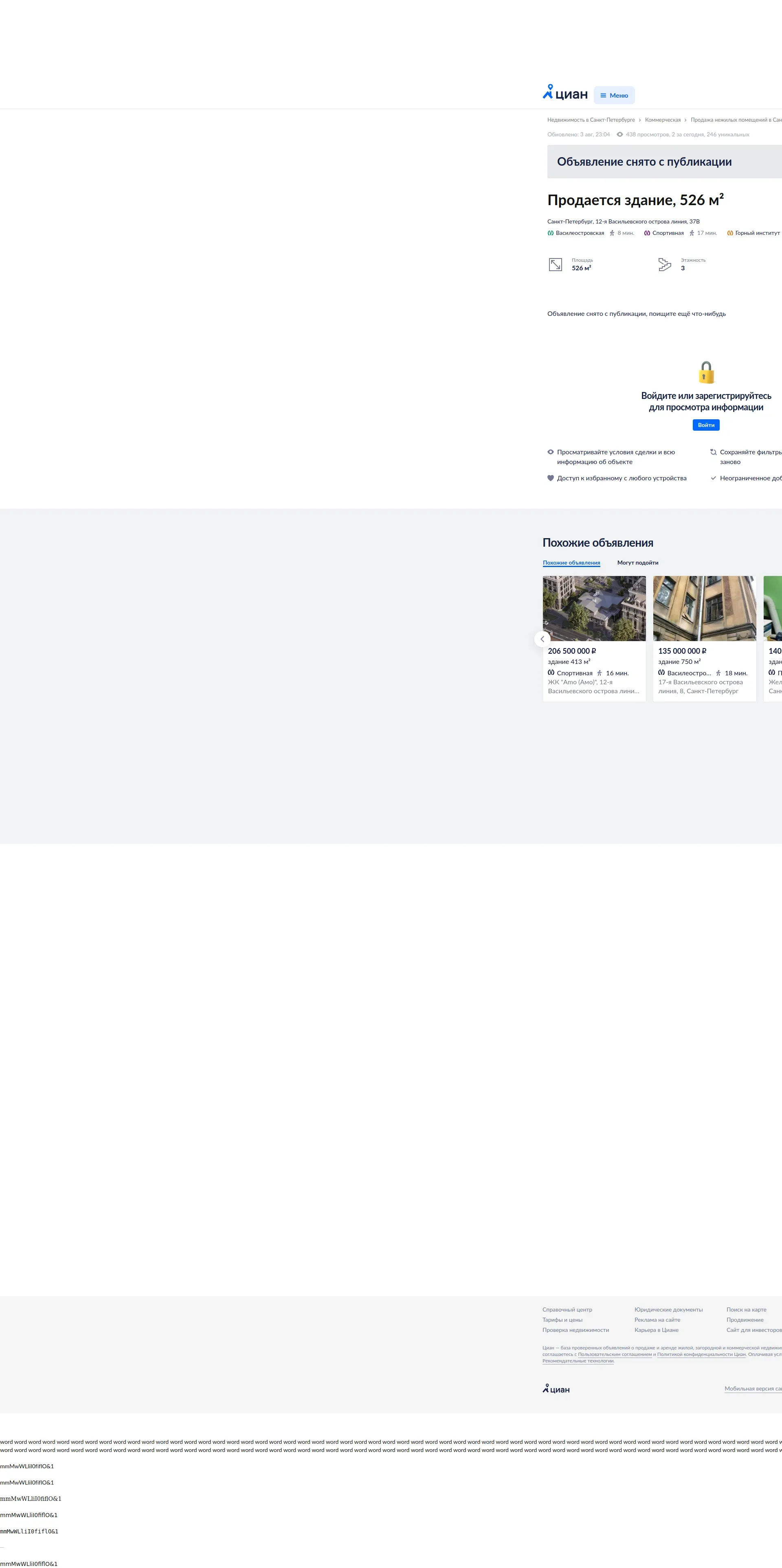Click the Коммерческая breadcrumb link
The height and width of the screenshot is (1568, 782).
point(663,120)
